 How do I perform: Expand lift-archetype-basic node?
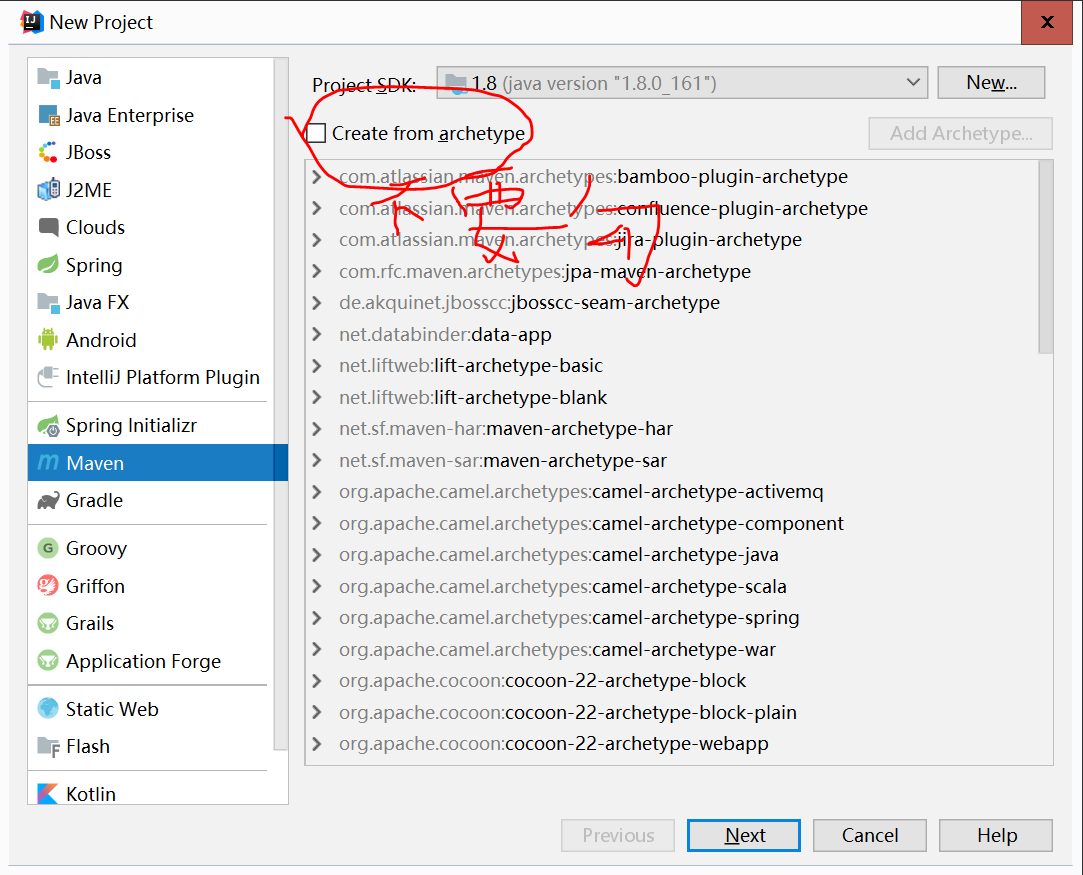pyautogui.click(x=317, y=365)
